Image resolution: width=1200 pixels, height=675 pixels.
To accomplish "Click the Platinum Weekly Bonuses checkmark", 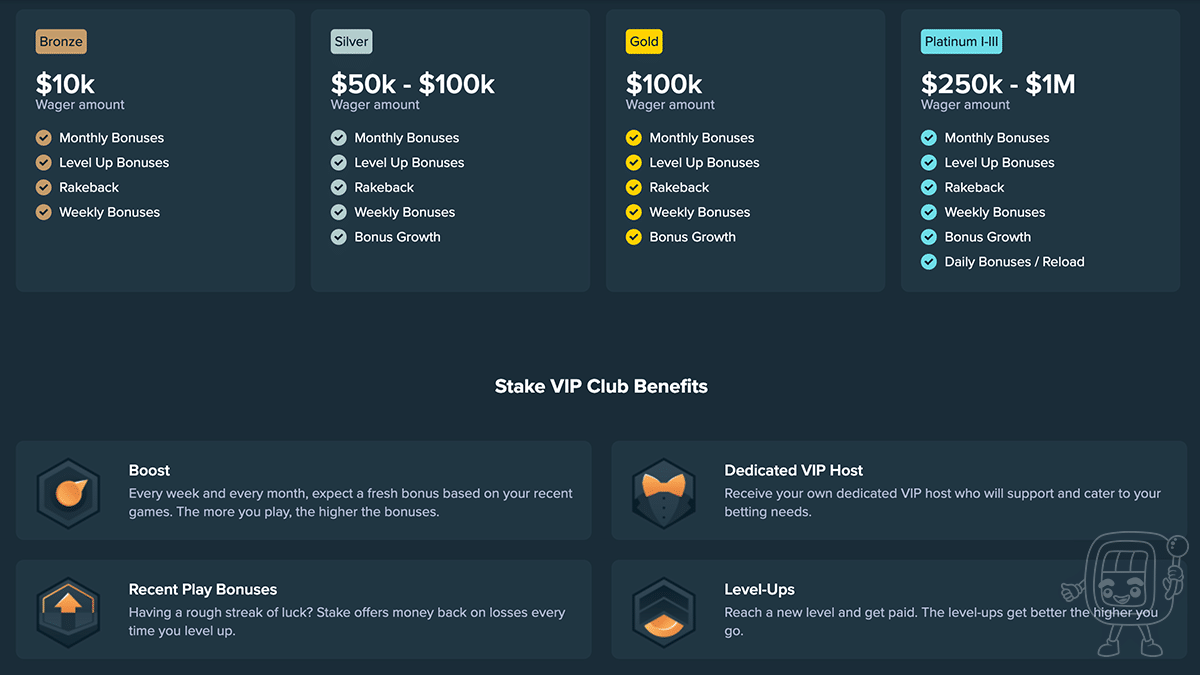I will (928, 212).
